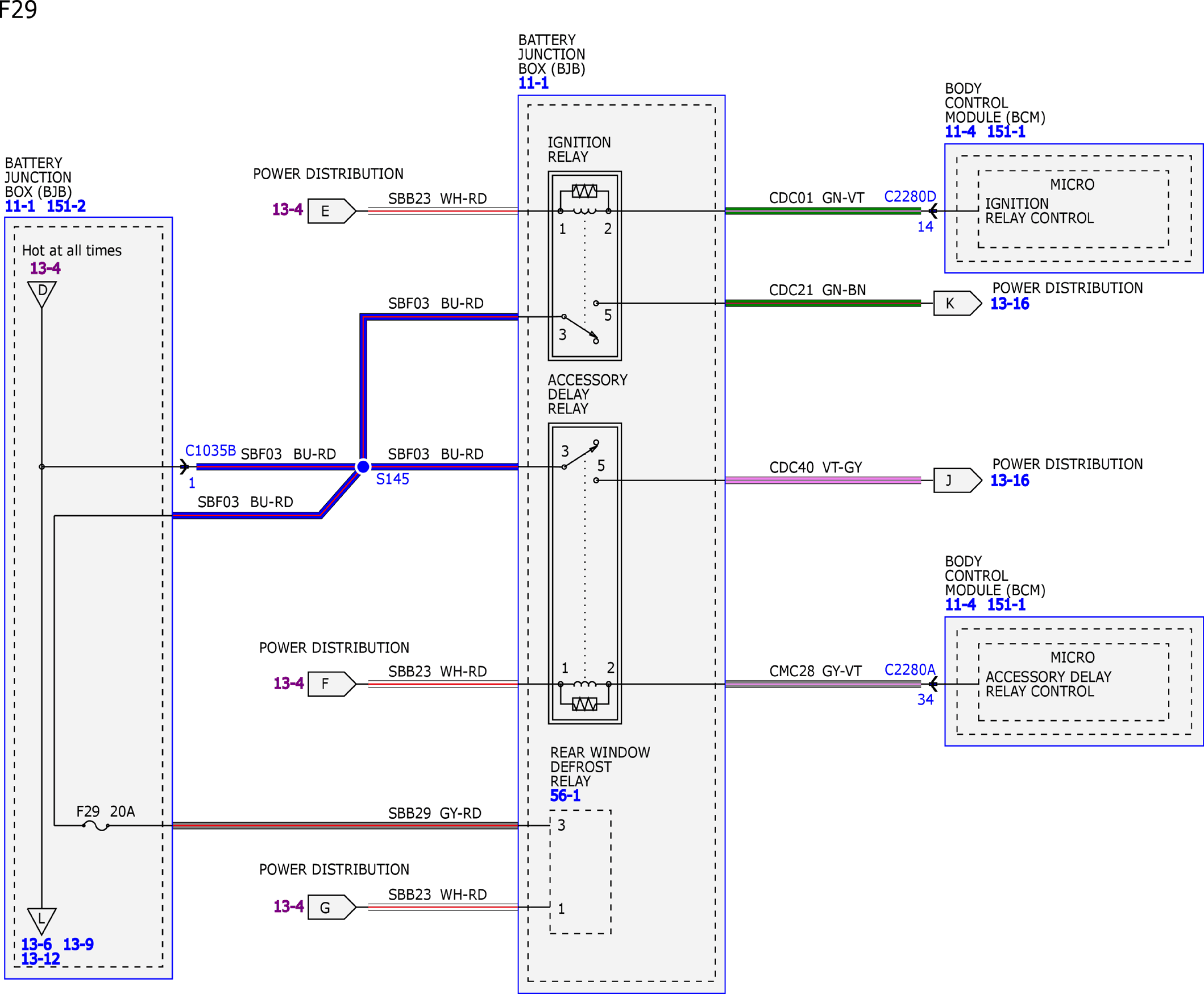This screenshot has width=1204, height=994.
Task: Click the CDC01 GN-VT wire segment
Action: [x=822, y=211]
